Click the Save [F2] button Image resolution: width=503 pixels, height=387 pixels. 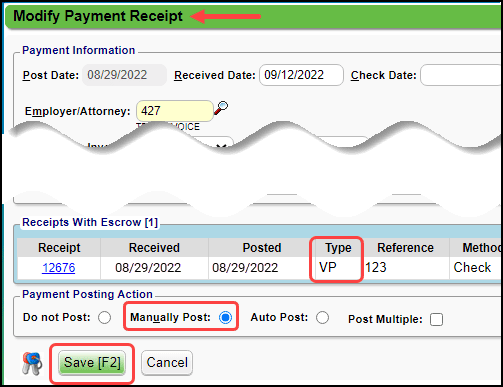pos(92,362)
